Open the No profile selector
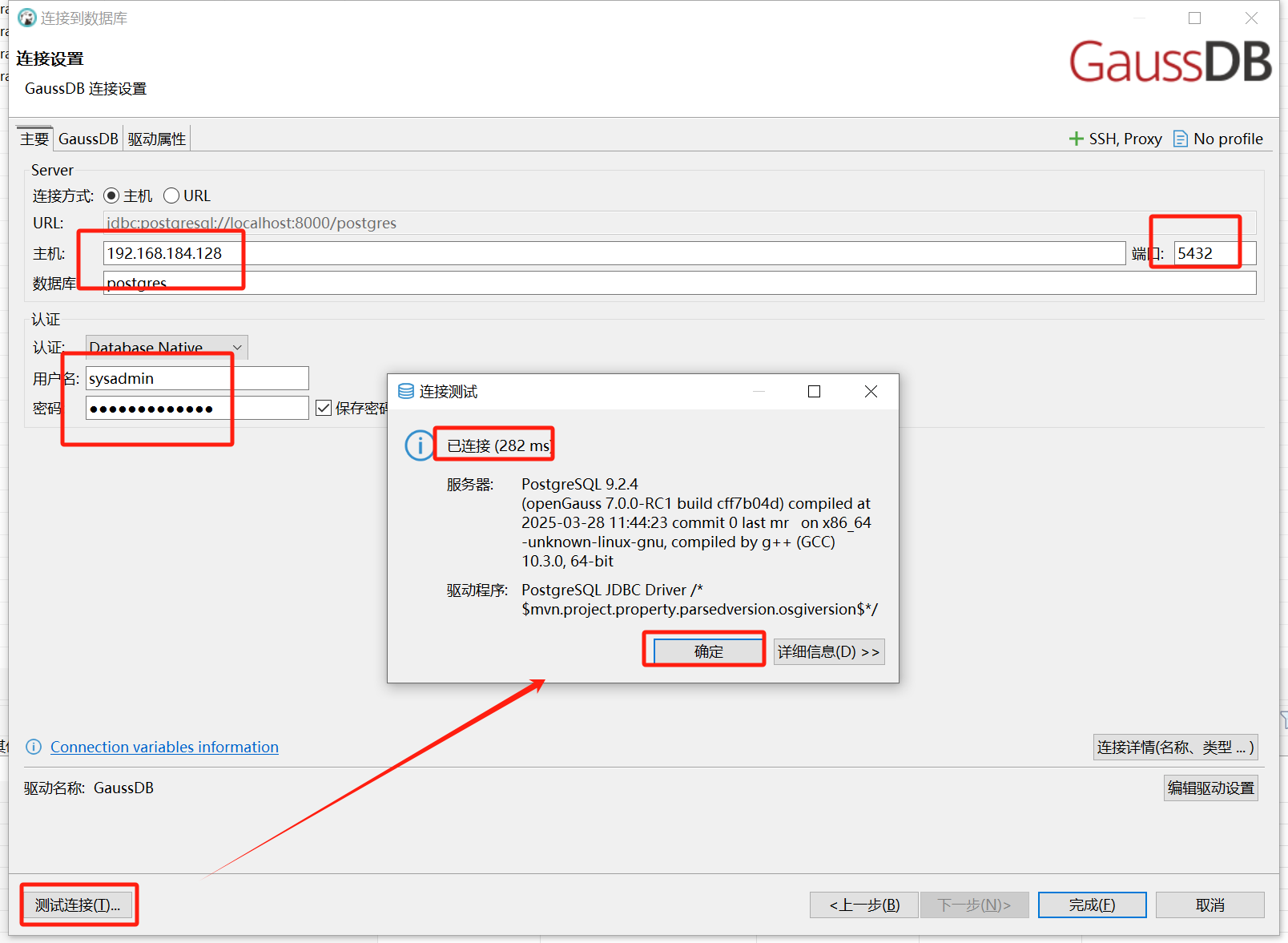Screen dimensions: 1288x943 [1218, 138]
